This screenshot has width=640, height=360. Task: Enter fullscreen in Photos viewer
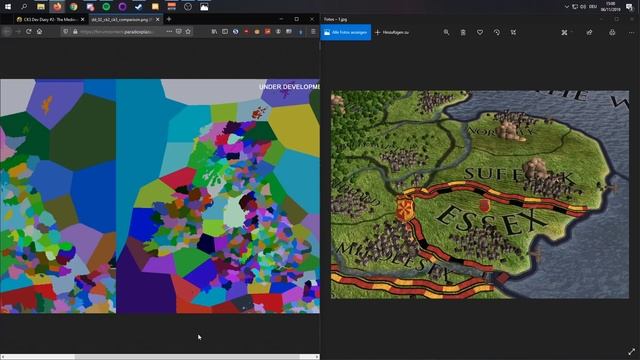click(631, 351)
